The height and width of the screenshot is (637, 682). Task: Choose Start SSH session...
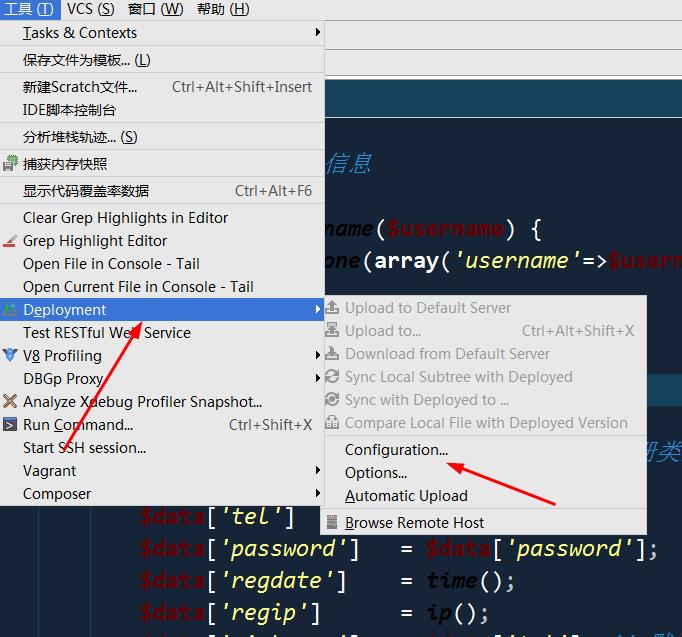pos(162,448)
